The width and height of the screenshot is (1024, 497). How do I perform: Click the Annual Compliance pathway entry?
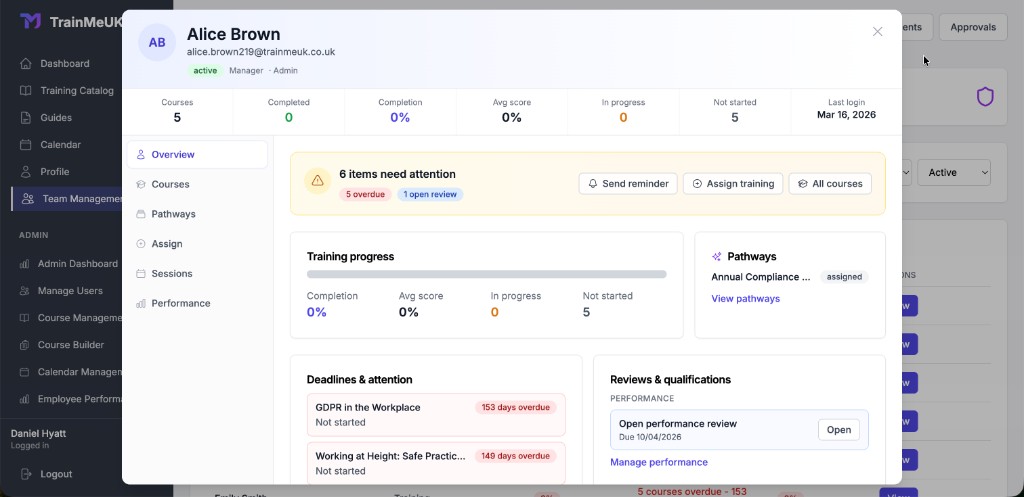tap(761, 277)
